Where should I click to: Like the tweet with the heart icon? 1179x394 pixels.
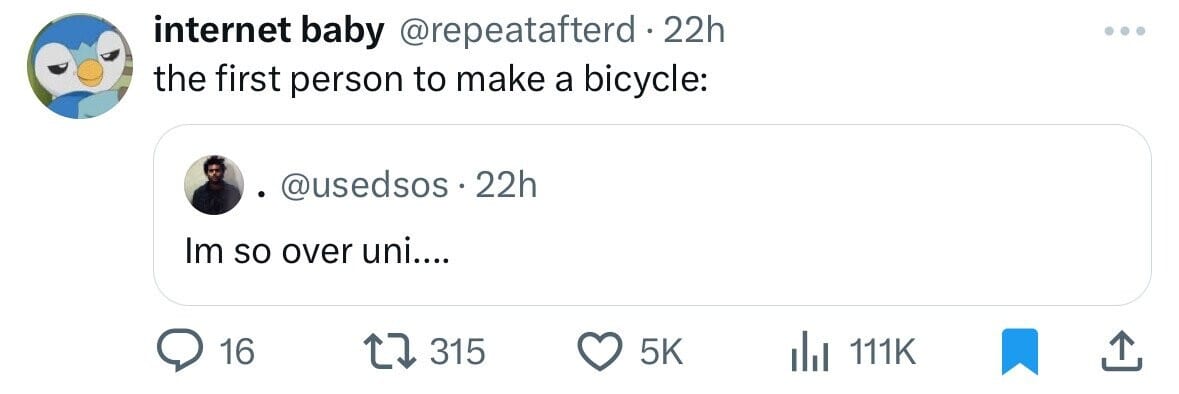click(x=601, y=352)
